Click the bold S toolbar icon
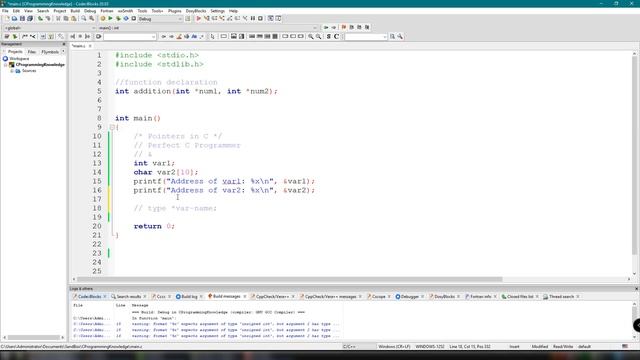Viewport: 640px width, 360px height. 329,37
